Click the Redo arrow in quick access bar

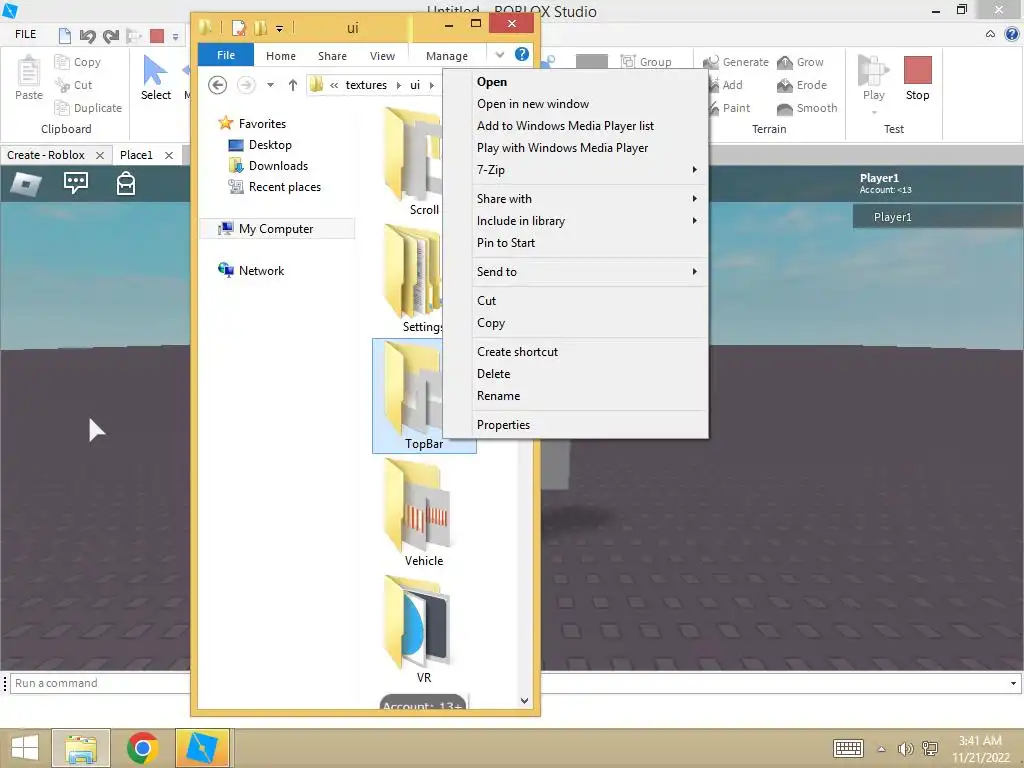point(110,35)
